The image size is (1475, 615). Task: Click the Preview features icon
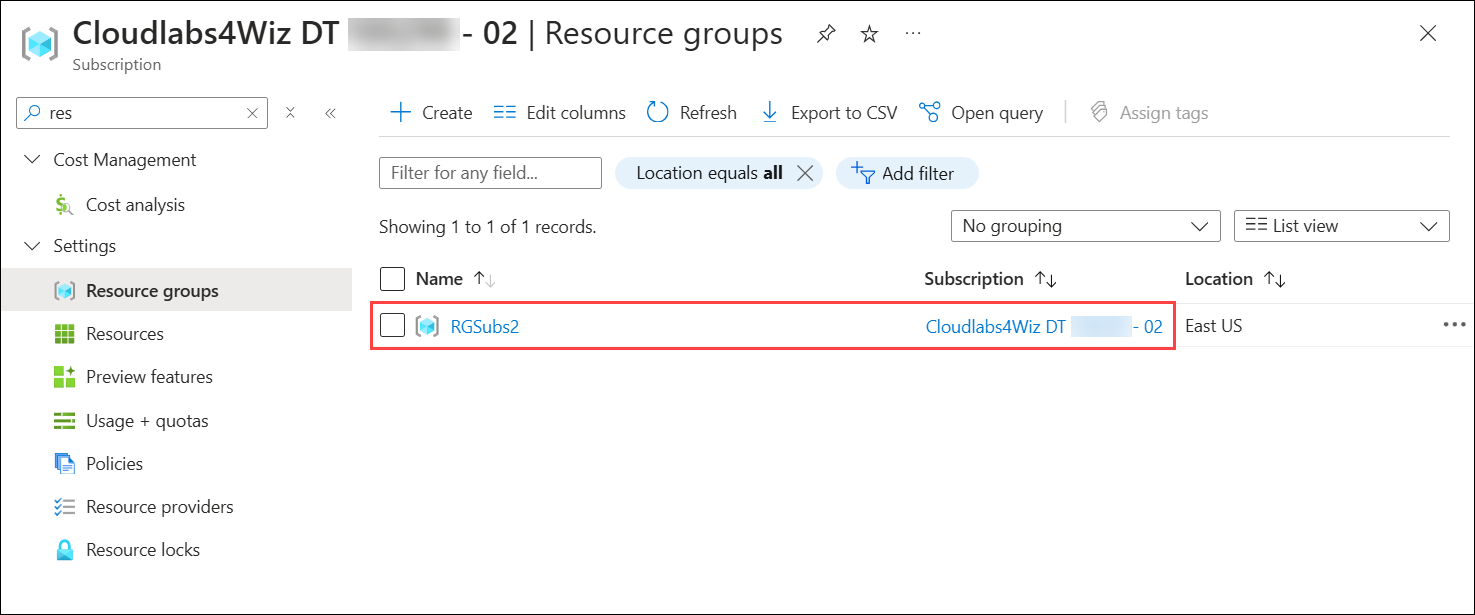tap(65, 377)
